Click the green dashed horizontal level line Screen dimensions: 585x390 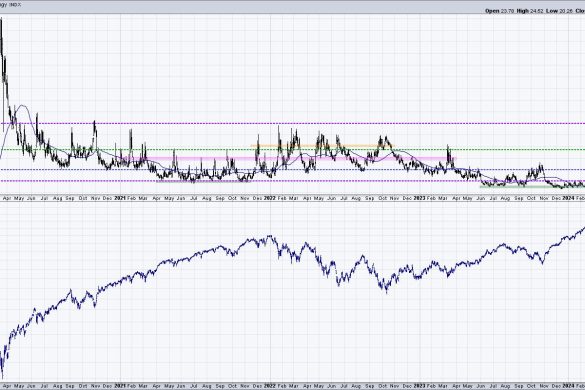click(292, 150)
